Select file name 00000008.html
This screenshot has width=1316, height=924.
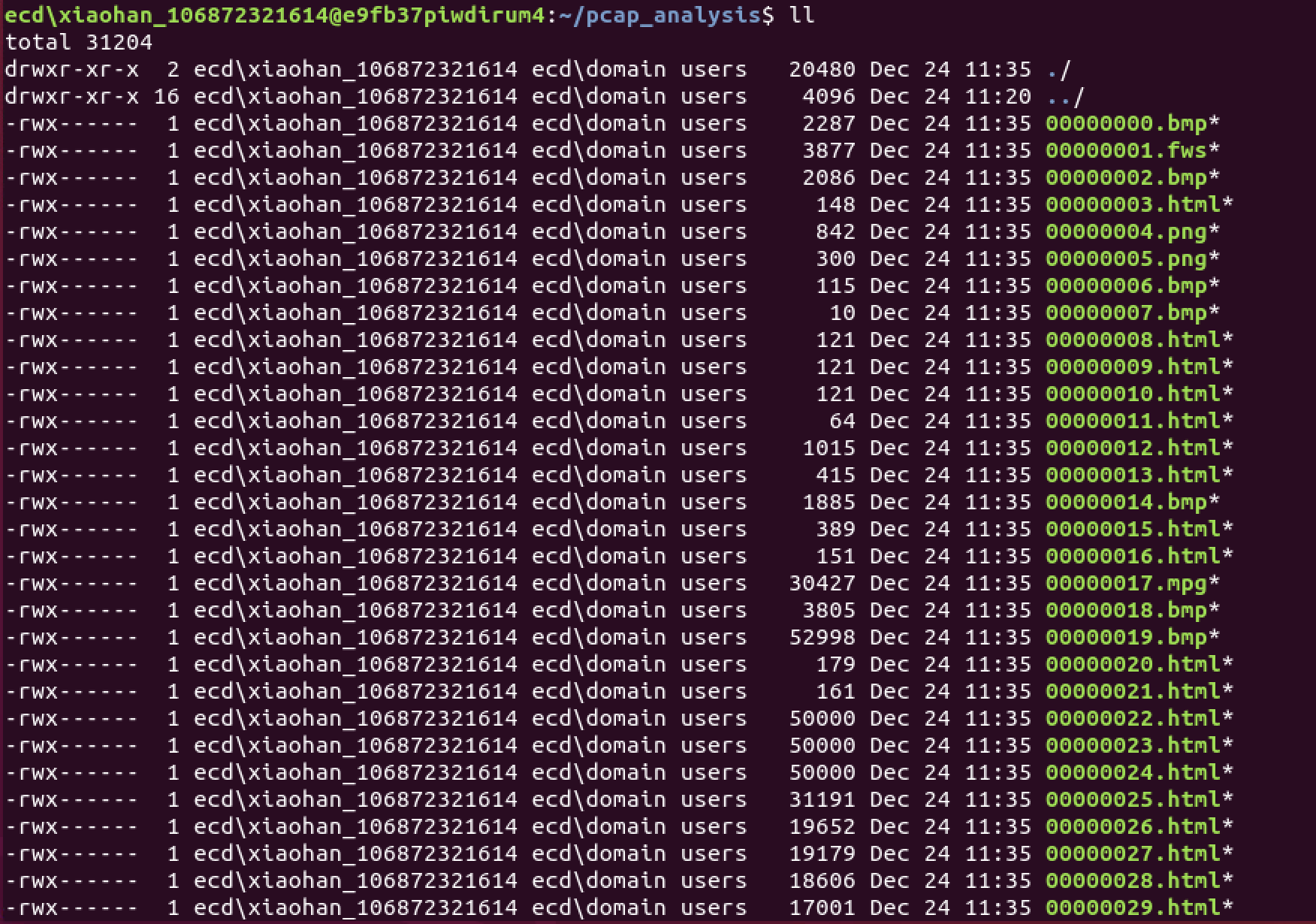1133,340
